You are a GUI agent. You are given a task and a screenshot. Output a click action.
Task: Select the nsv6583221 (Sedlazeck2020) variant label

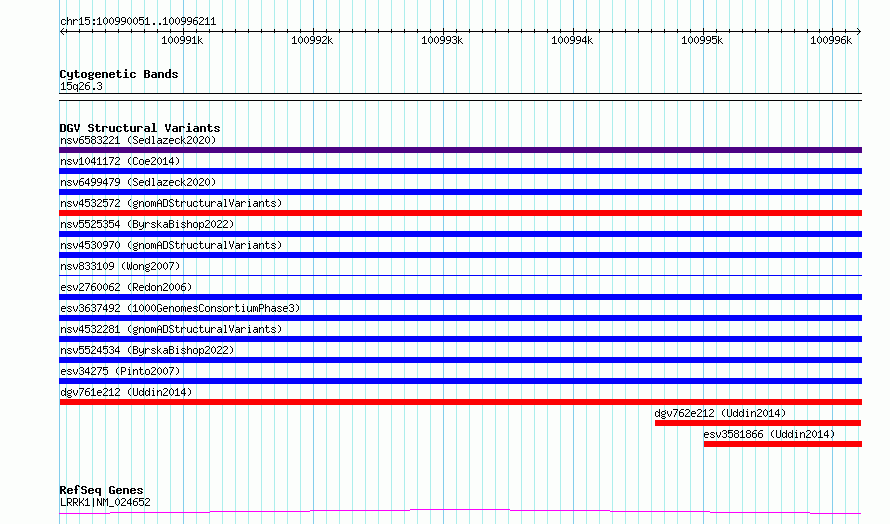[138, 140]
